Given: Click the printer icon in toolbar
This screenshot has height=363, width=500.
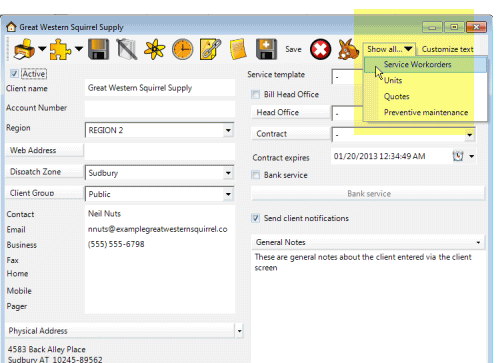Looking at the screenshot, I should coord(24,49).
